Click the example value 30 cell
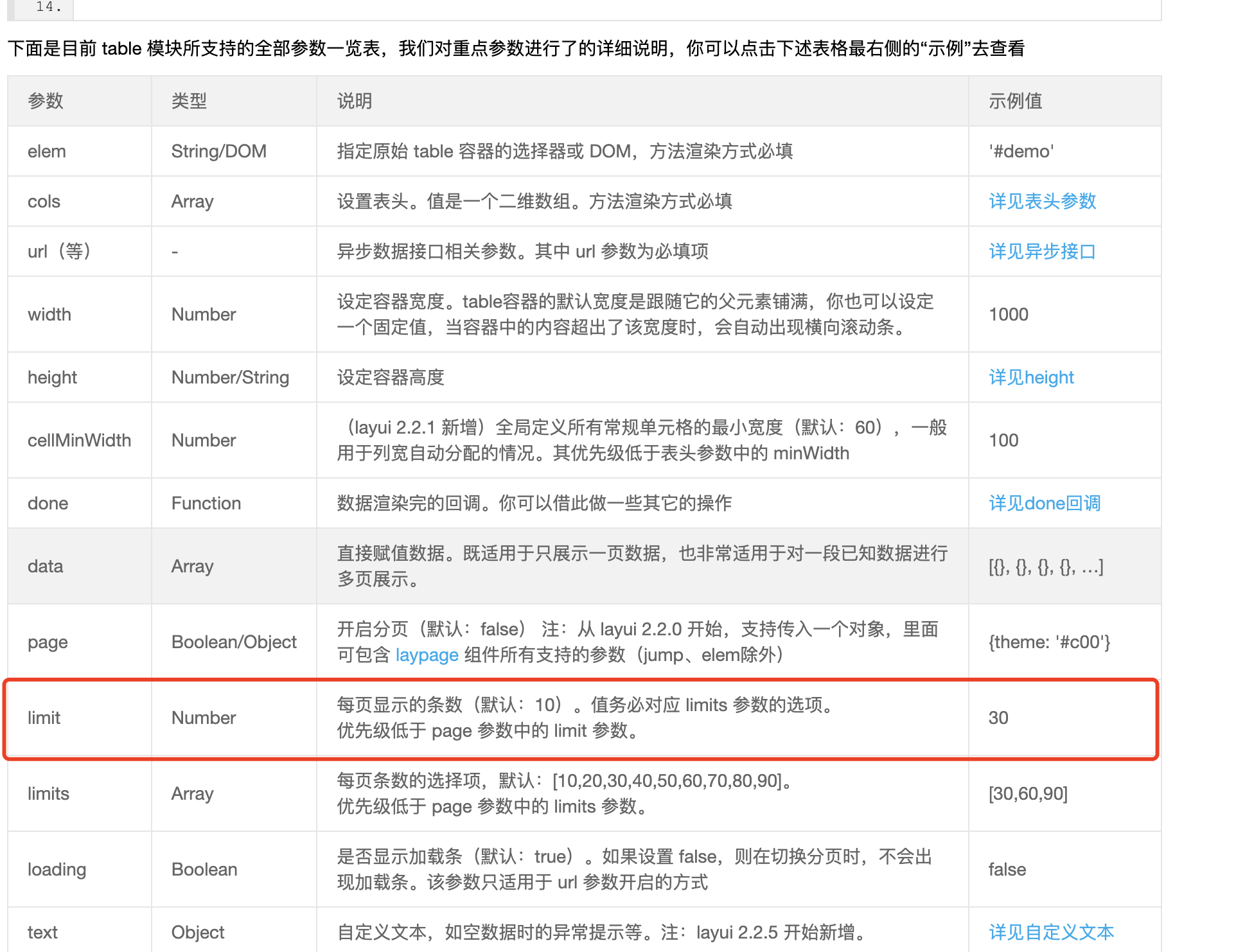 (998, 718)
